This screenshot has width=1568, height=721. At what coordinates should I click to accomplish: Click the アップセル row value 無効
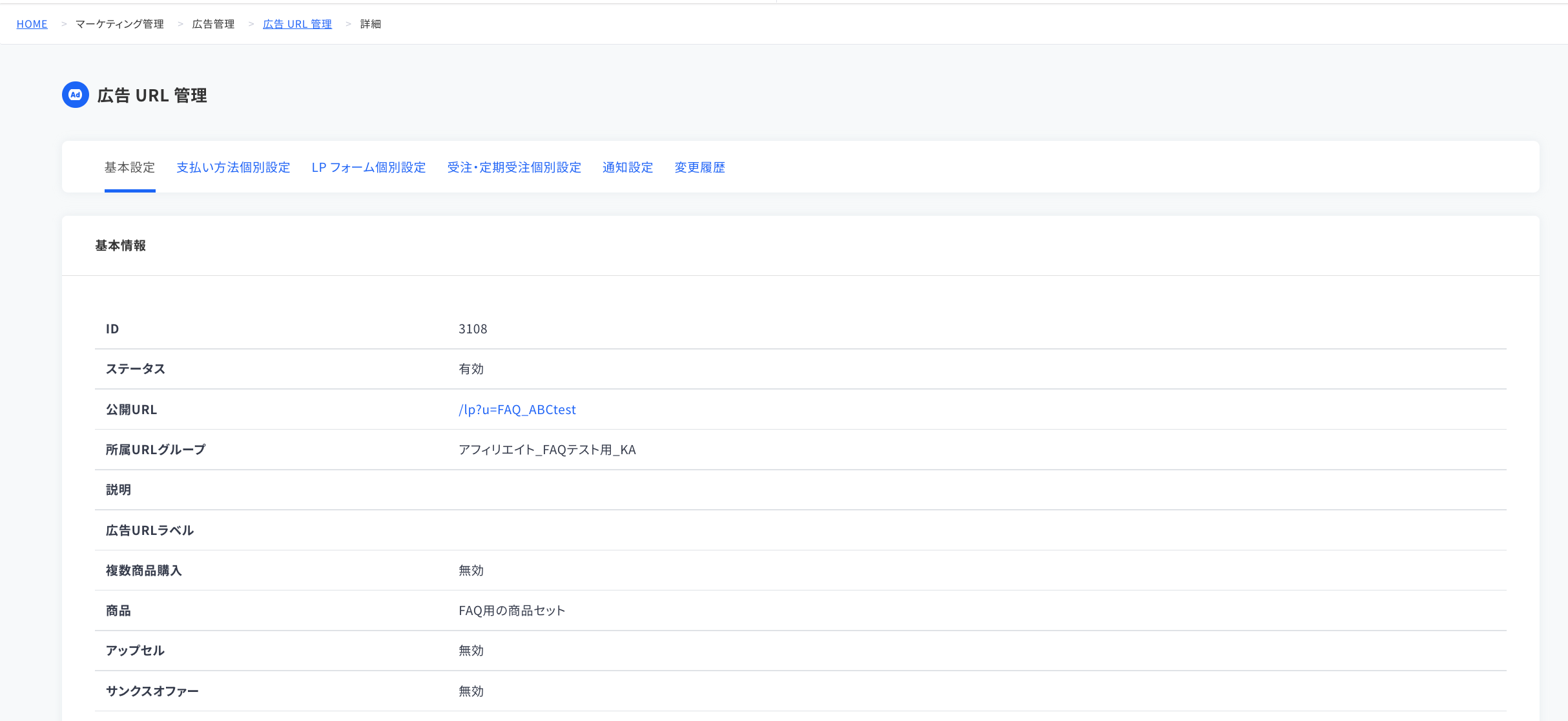(471, 651)
